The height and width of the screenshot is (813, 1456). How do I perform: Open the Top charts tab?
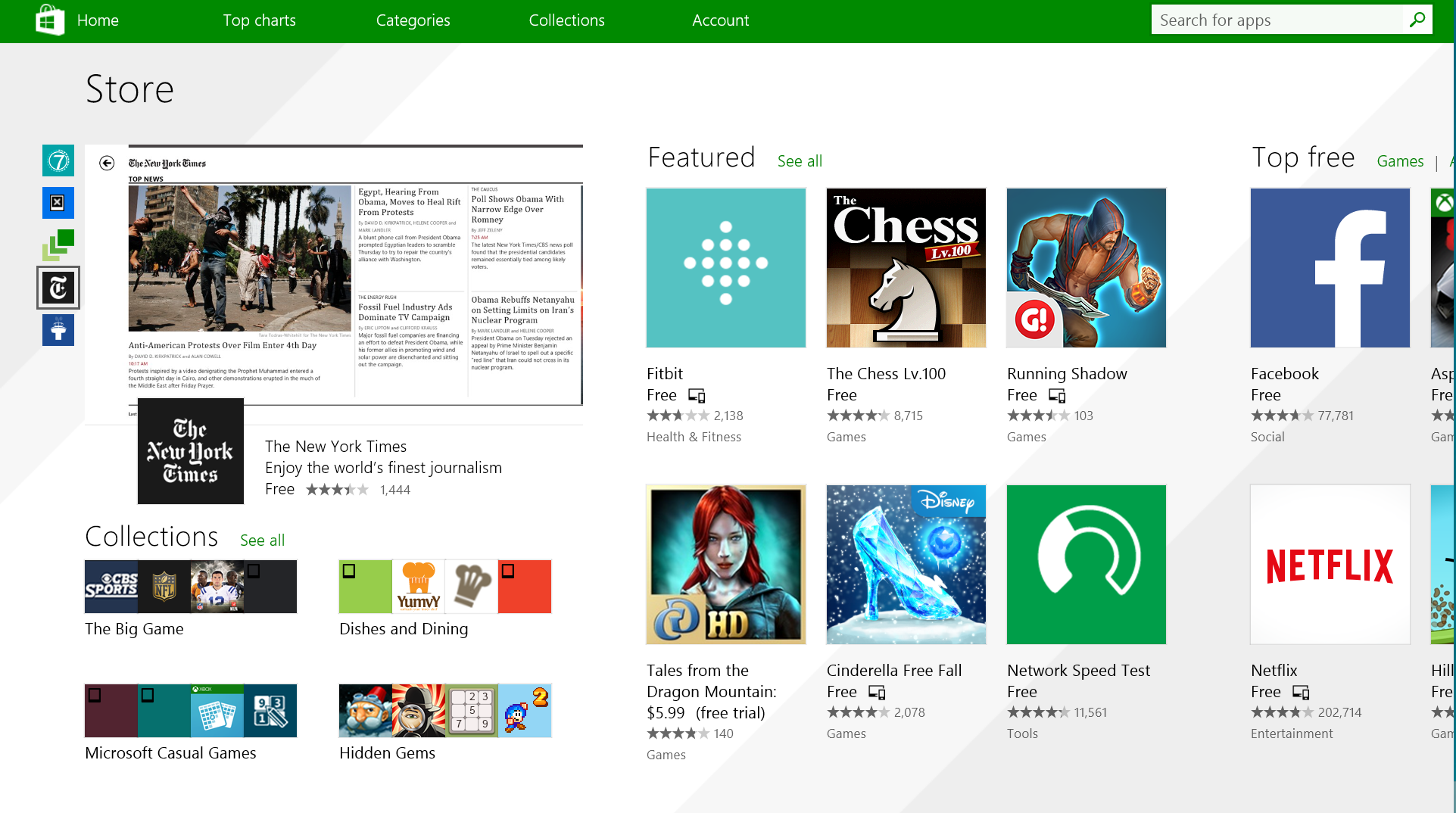(x=259, y=20)
